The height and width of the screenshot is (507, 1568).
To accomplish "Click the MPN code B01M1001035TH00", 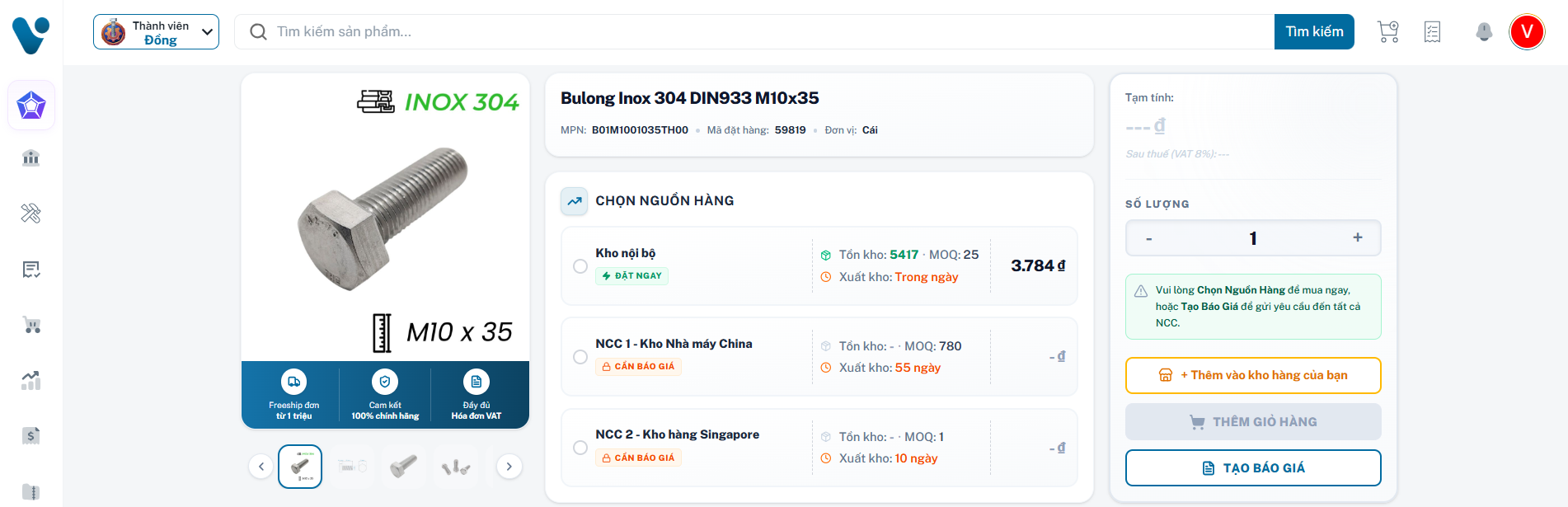I will click(x=640, y=130).
